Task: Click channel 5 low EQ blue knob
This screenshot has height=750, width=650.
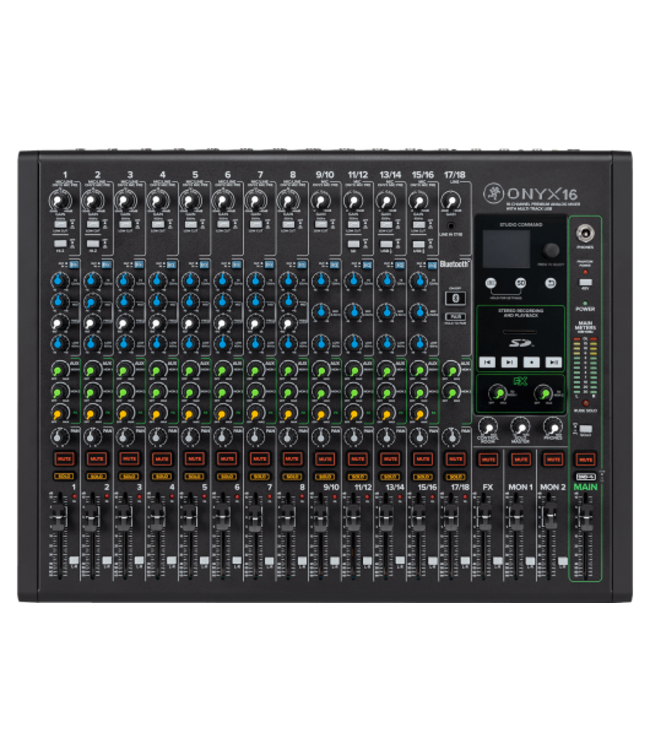Action: (190, 343)
